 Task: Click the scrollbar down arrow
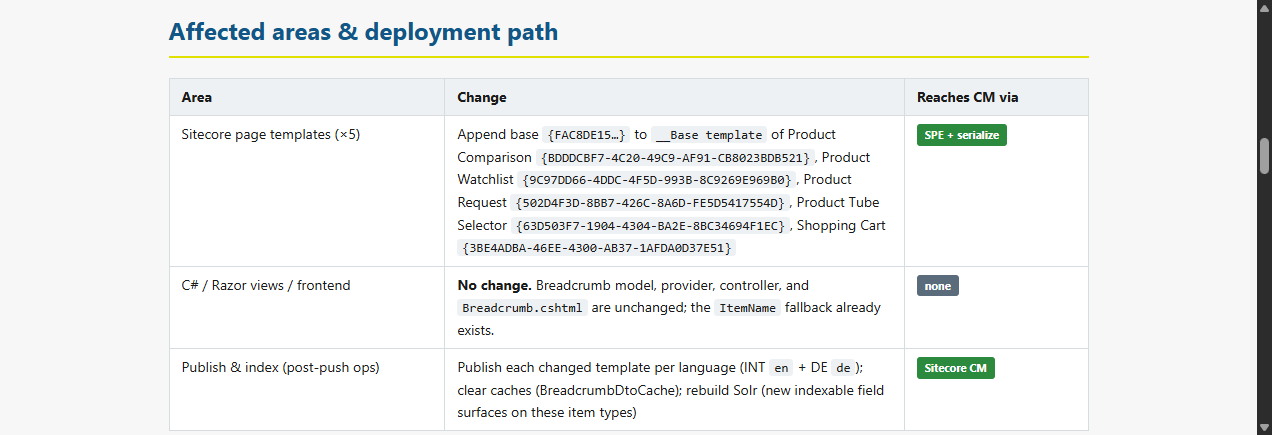pyautogui.click(x=1264, y=427)
